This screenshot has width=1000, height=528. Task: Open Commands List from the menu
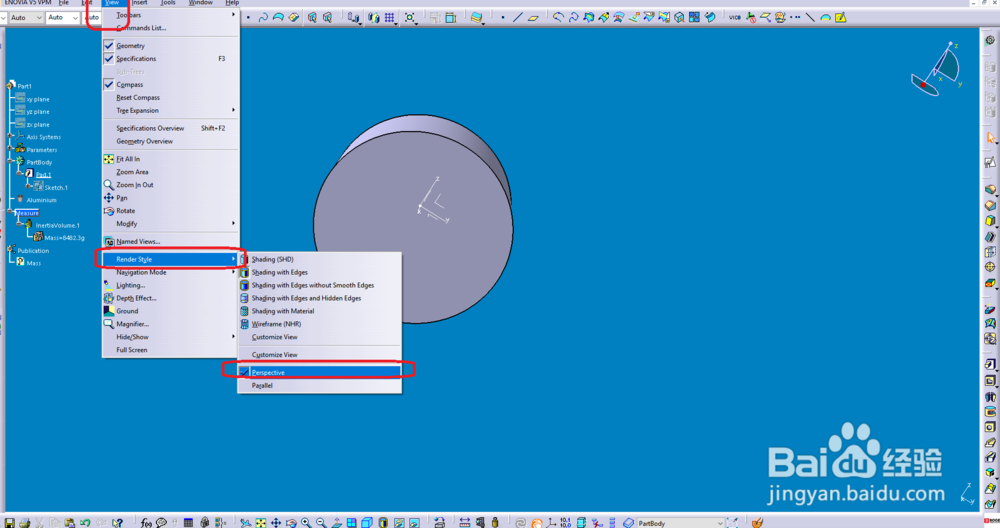[171, 28]
